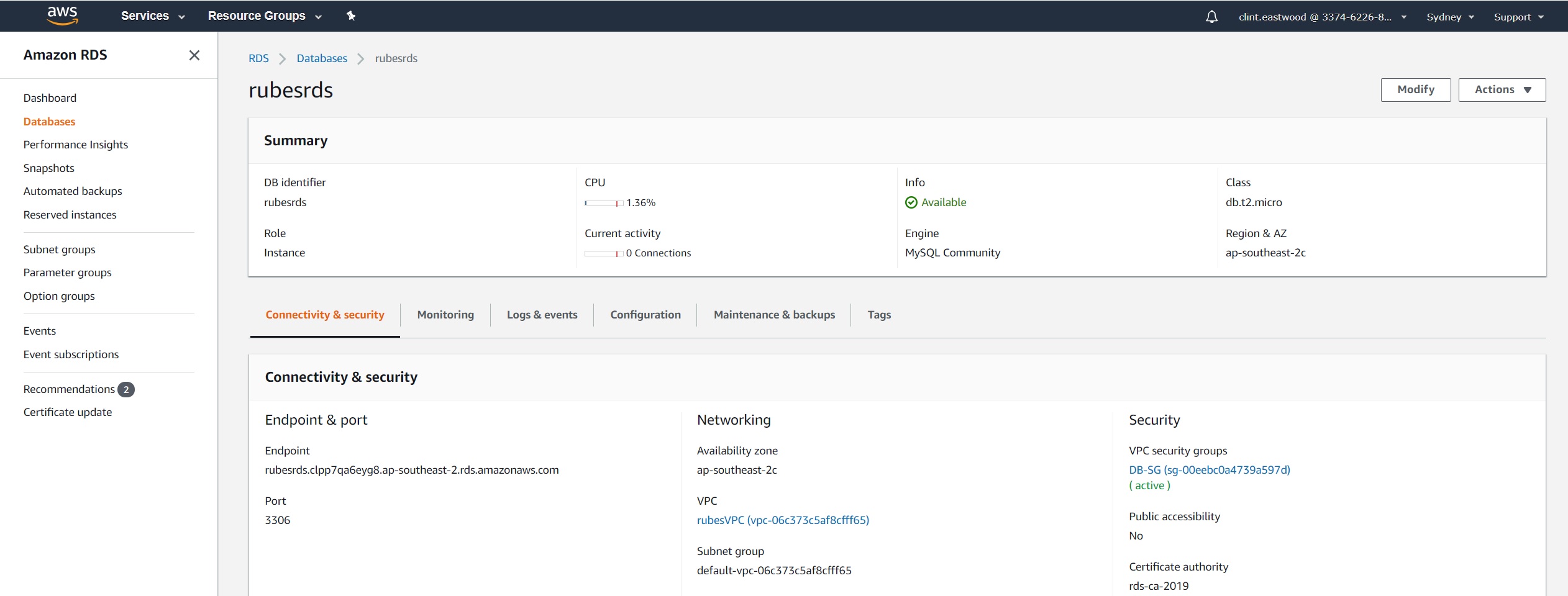The width and height of the screenshot is (1568, 596).
Task: Click the green Available status icon
Action: (x=911, y=202)
